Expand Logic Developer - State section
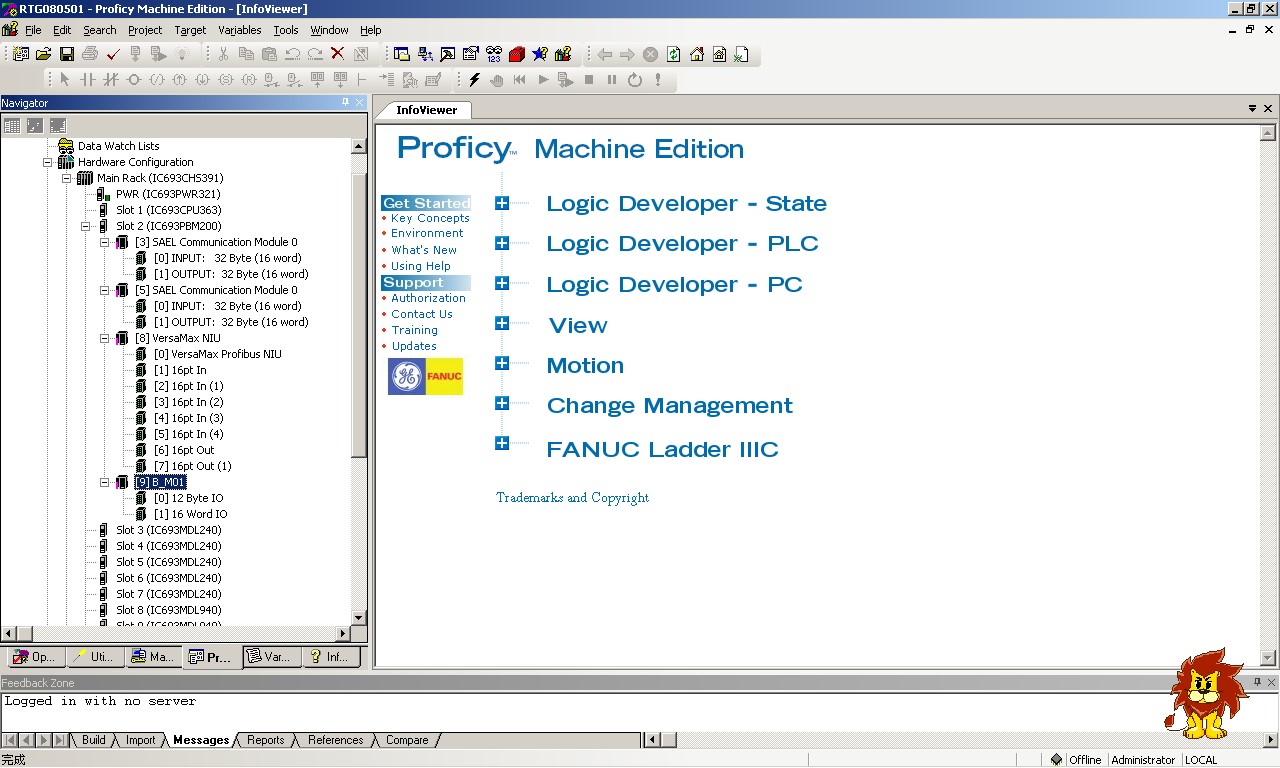This screenshot has height=768, width=1280. tap(502, 203)
